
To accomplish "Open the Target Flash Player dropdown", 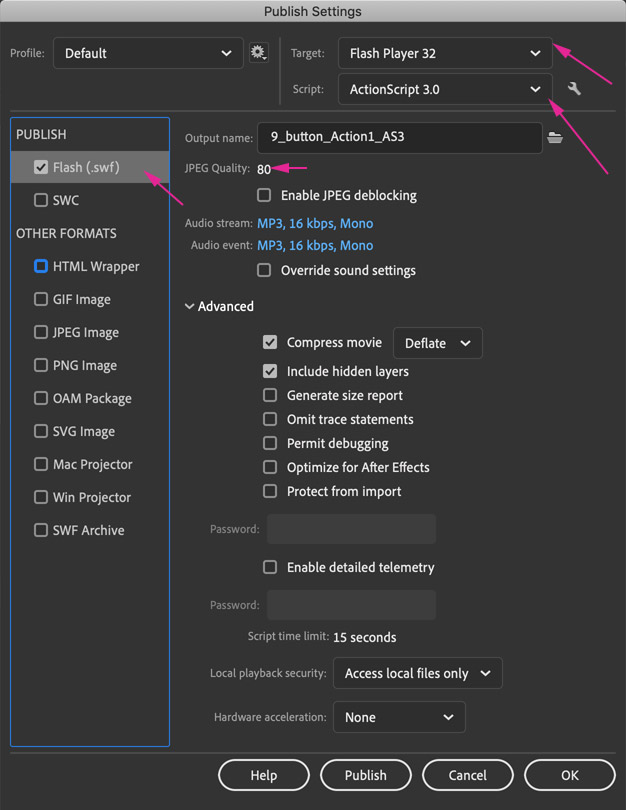I will pos(445,53).
